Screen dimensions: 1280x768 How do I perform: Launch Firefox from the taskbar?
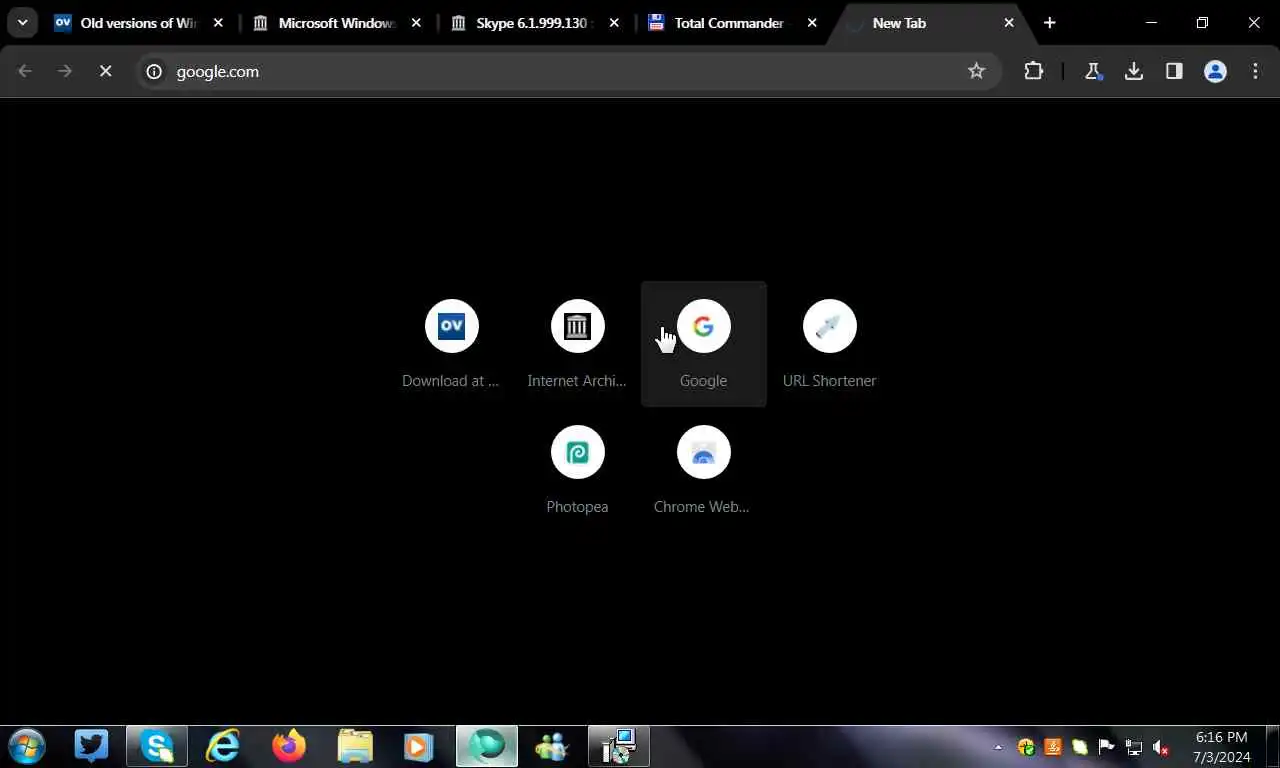289,746
